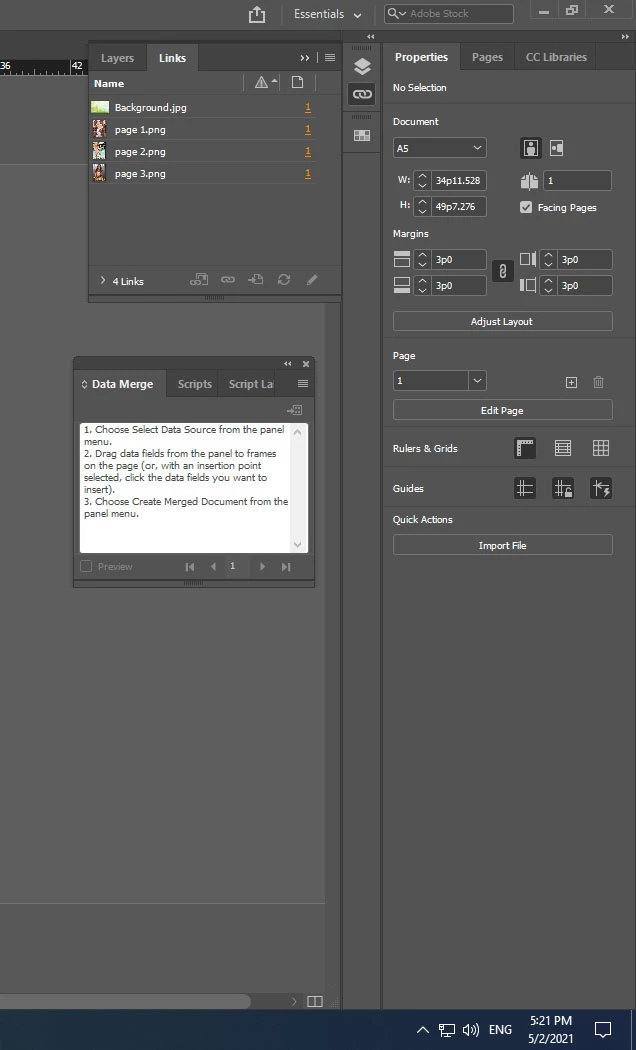Go to last record in Data Merge
Image resolution: width=636 pixels, height=1050 pixels.
[x=286, y=567]
